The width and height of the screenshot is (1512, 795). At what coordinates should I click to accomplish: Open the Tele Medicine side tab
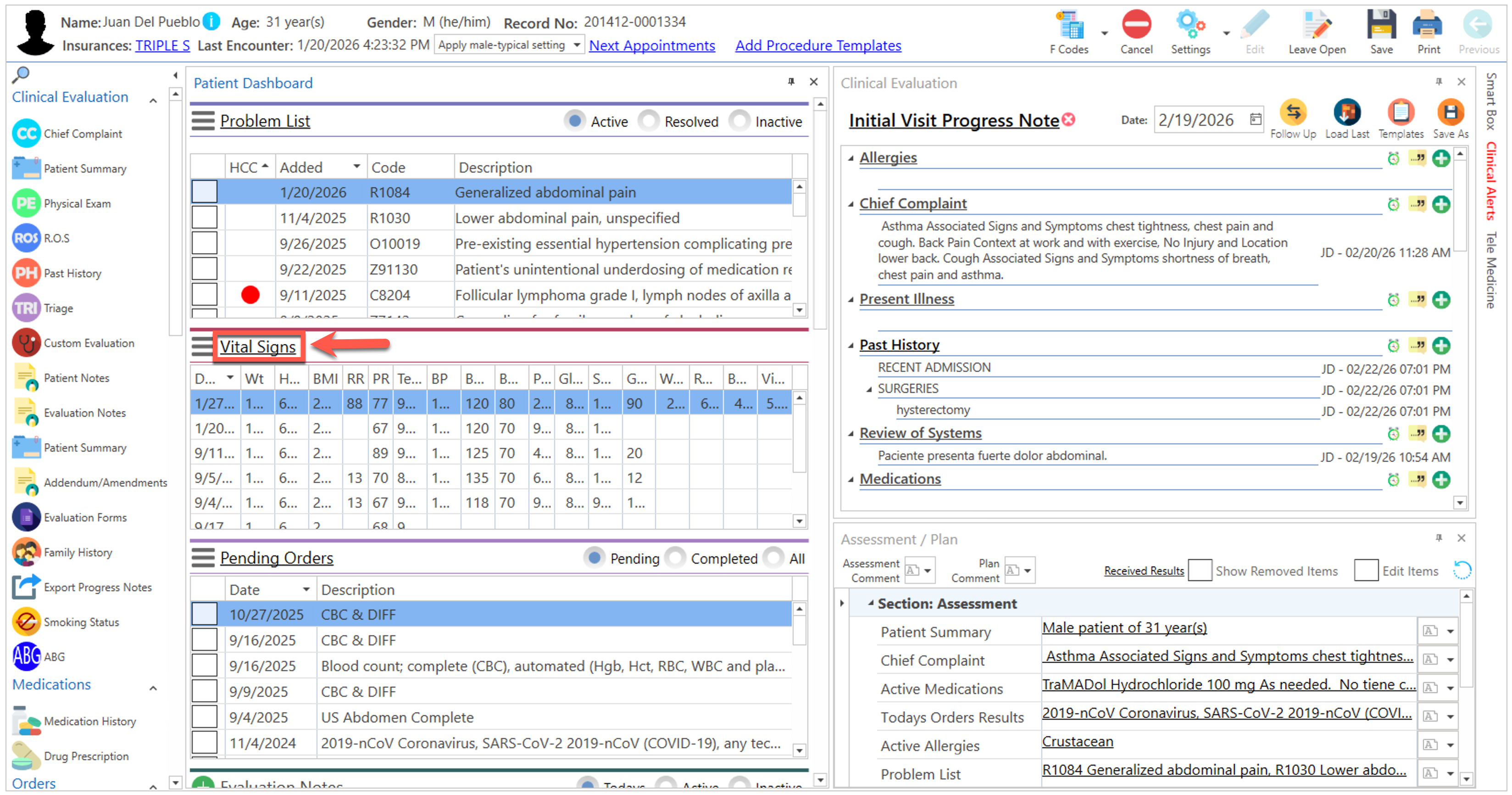pos(1491,270)
